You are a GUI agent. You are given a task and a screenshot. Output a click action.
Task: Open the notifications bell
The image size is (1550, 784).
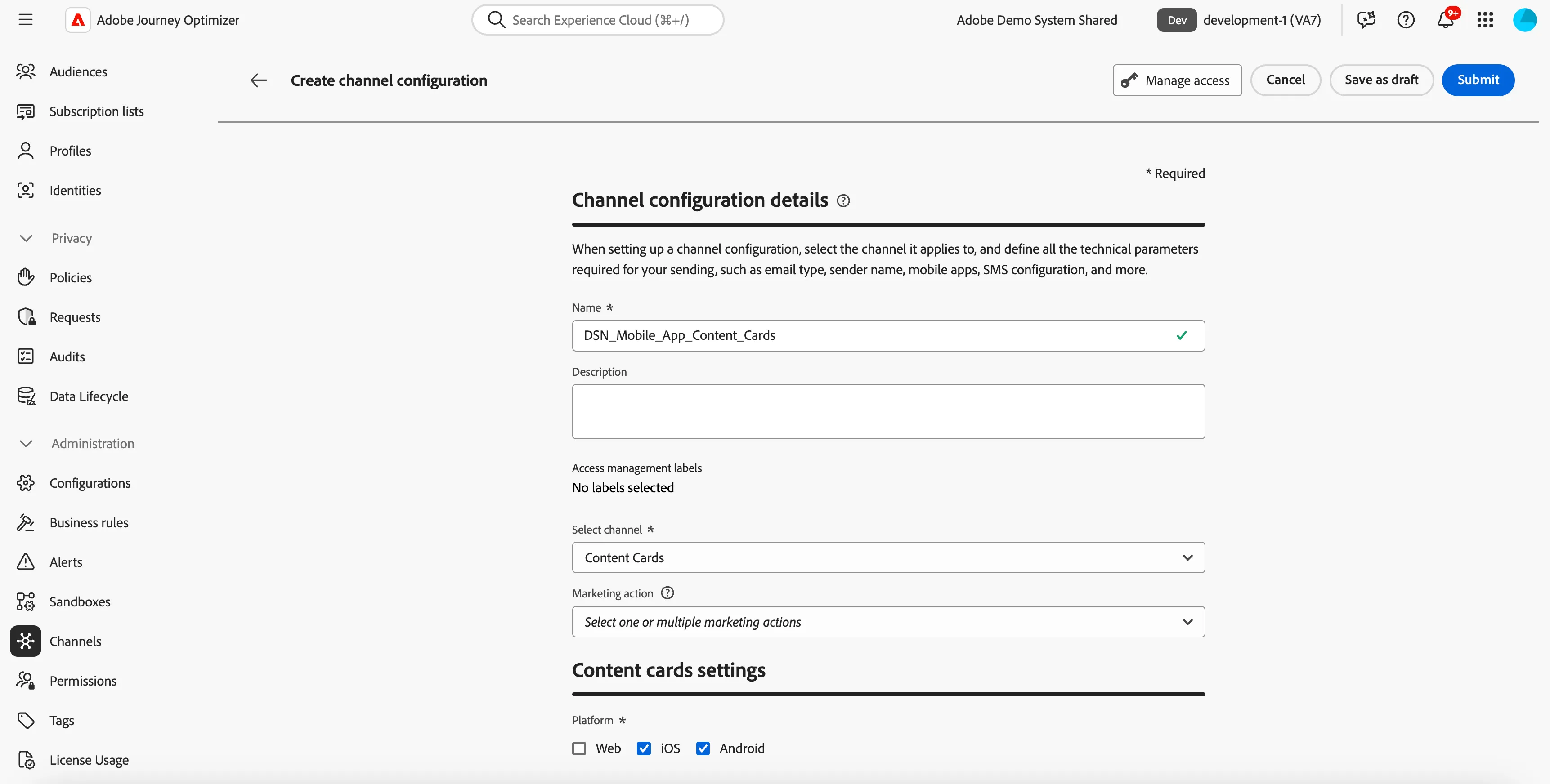1445,20
